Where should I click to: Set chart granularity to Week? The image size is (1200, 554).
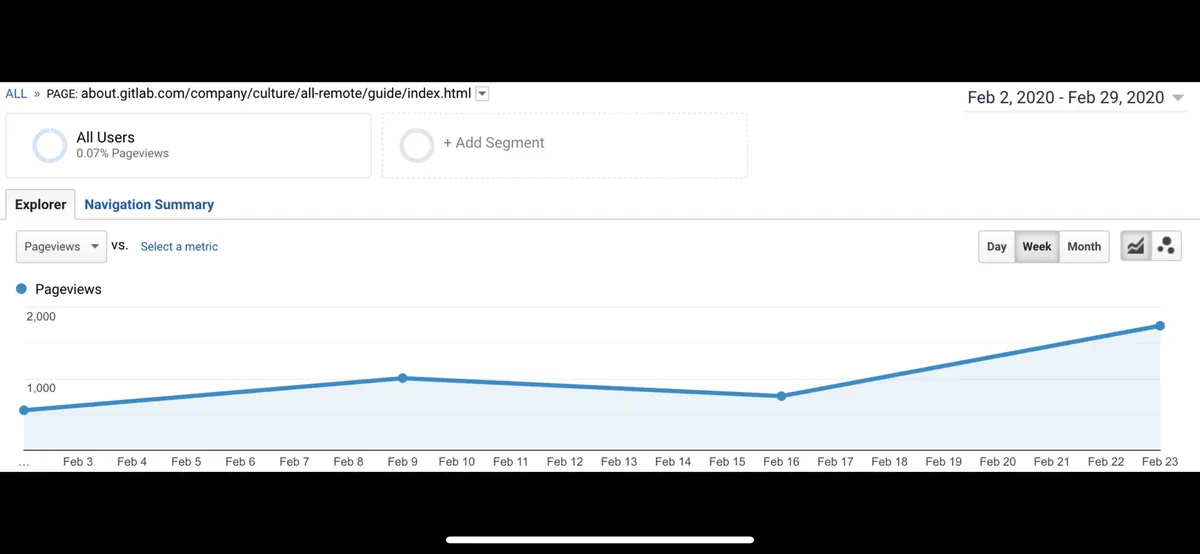point(1037,246)
